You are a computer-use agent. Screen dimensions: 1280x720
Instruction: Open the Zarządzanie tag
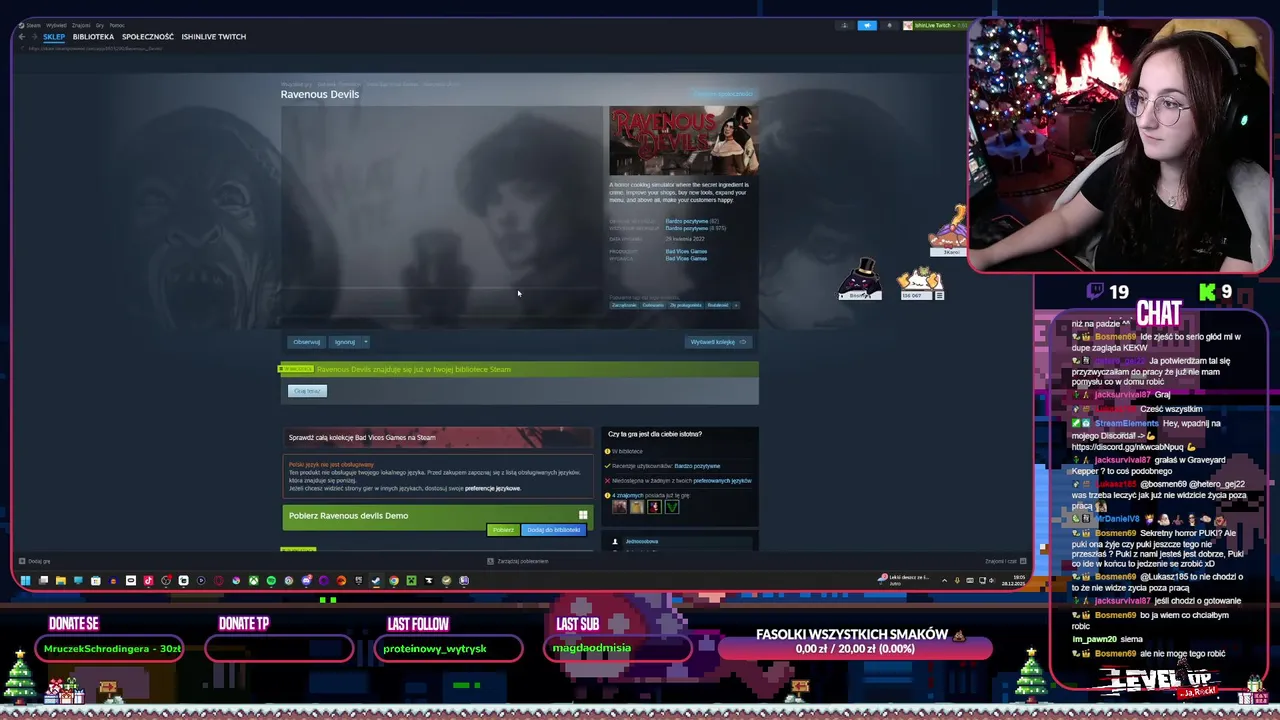[x=624, y=305]
